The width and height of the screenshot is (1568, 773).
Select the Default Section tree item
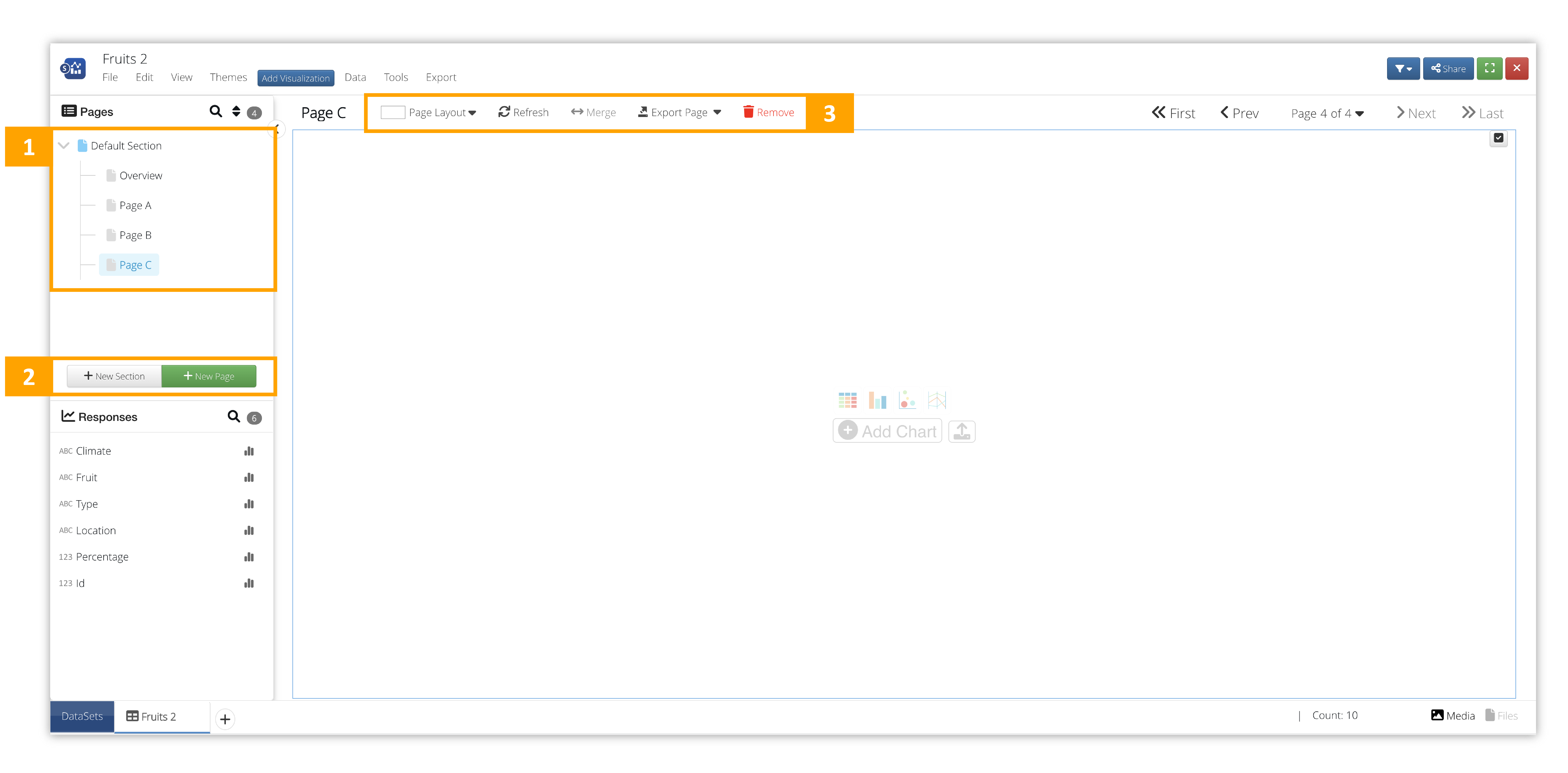[120, 145]
